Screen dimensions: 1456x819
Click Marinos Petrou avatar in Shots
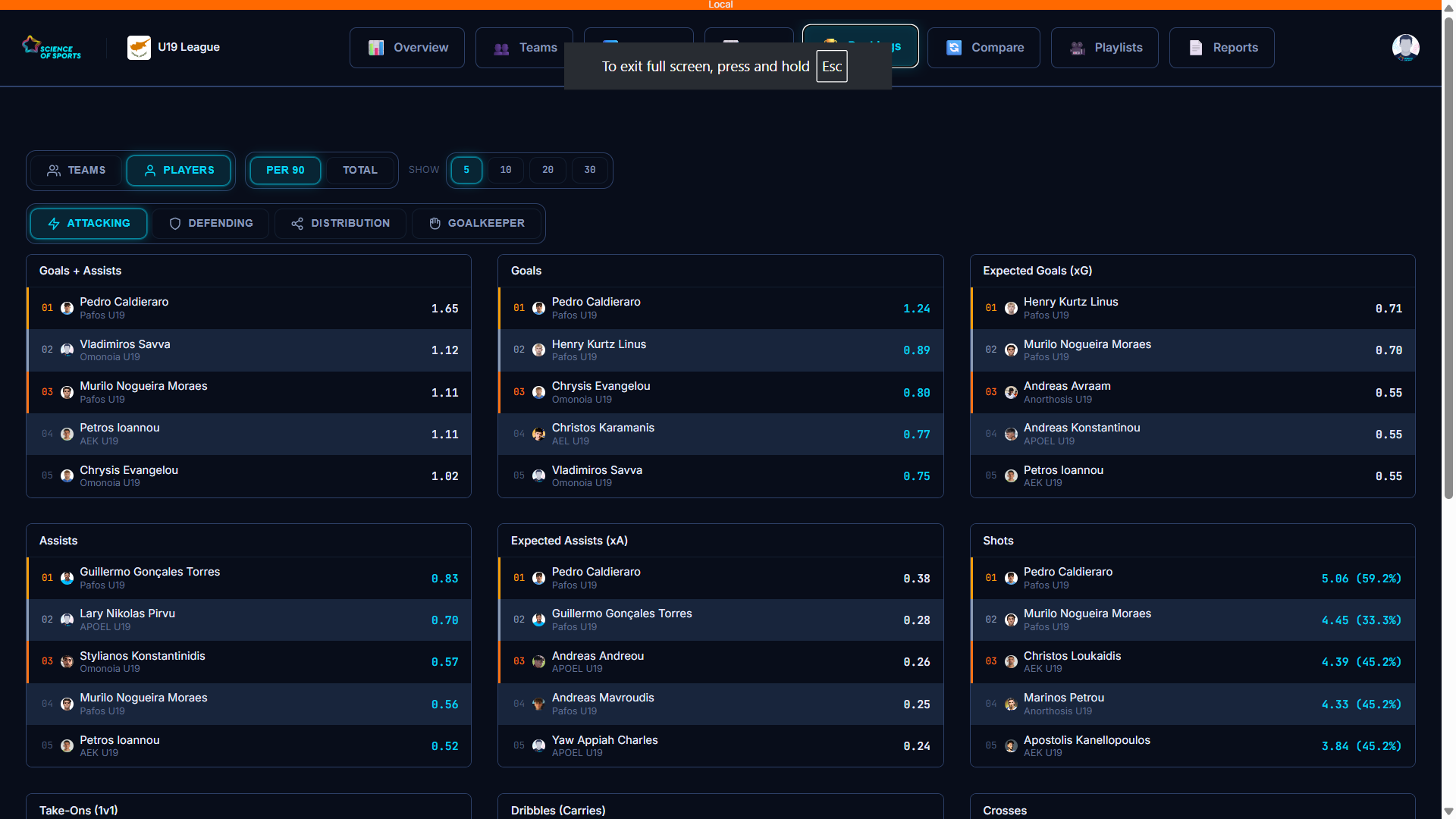click(1011, 704)
